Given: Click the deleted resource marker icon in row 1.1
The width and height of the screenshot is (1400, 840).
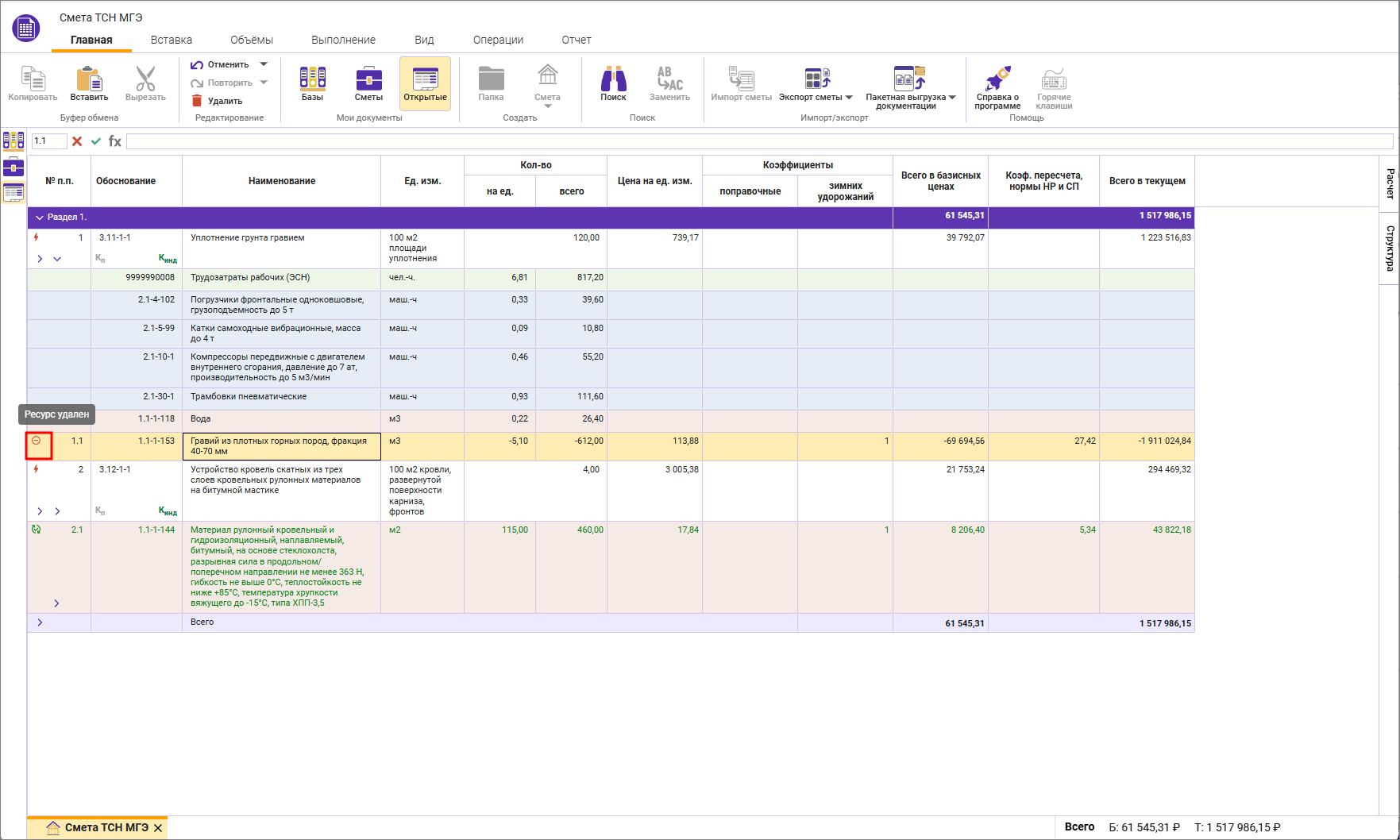Looking at the screenshot, I should [37, 441].
